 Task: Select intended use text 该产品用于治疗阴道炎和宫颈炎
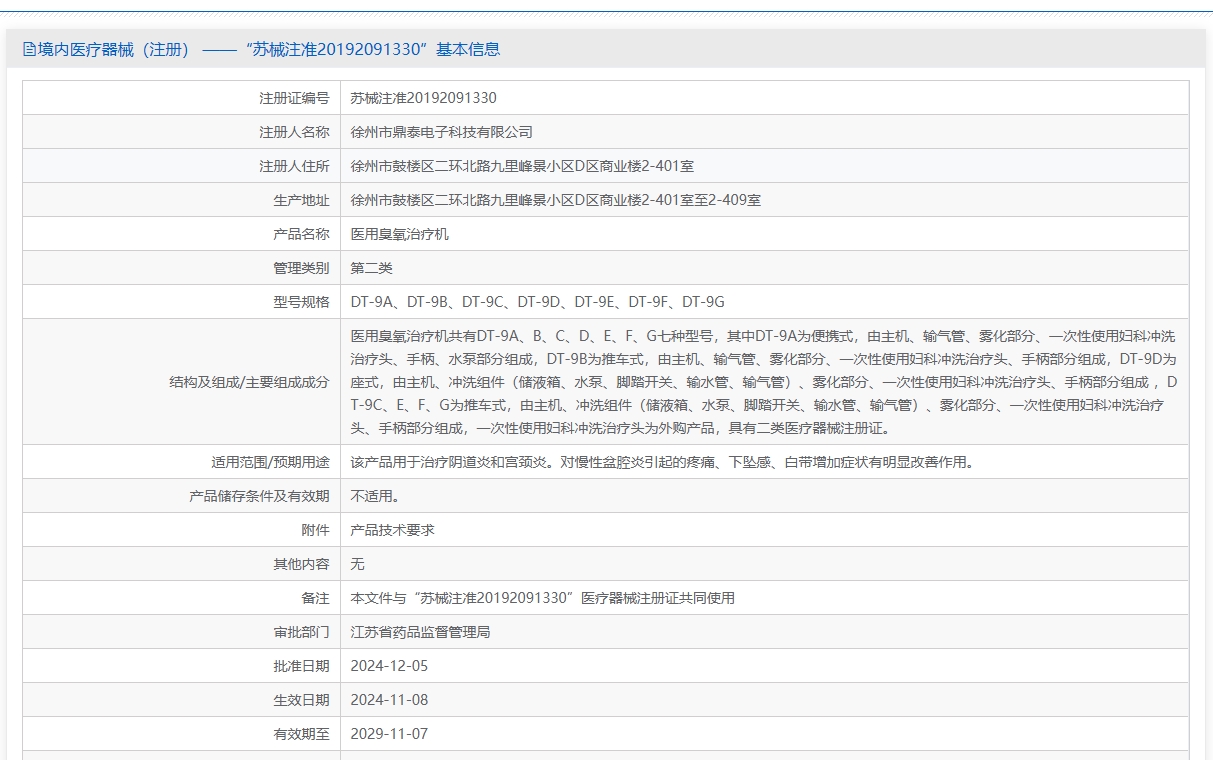[451, 462]
